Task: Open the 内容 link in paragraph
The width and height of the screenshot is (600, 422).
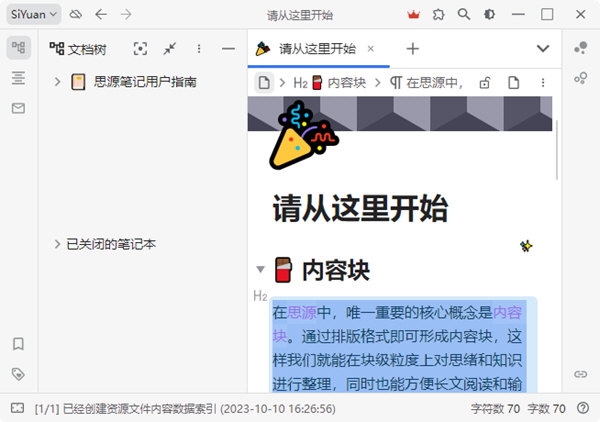Action: (x=507, y=313)
